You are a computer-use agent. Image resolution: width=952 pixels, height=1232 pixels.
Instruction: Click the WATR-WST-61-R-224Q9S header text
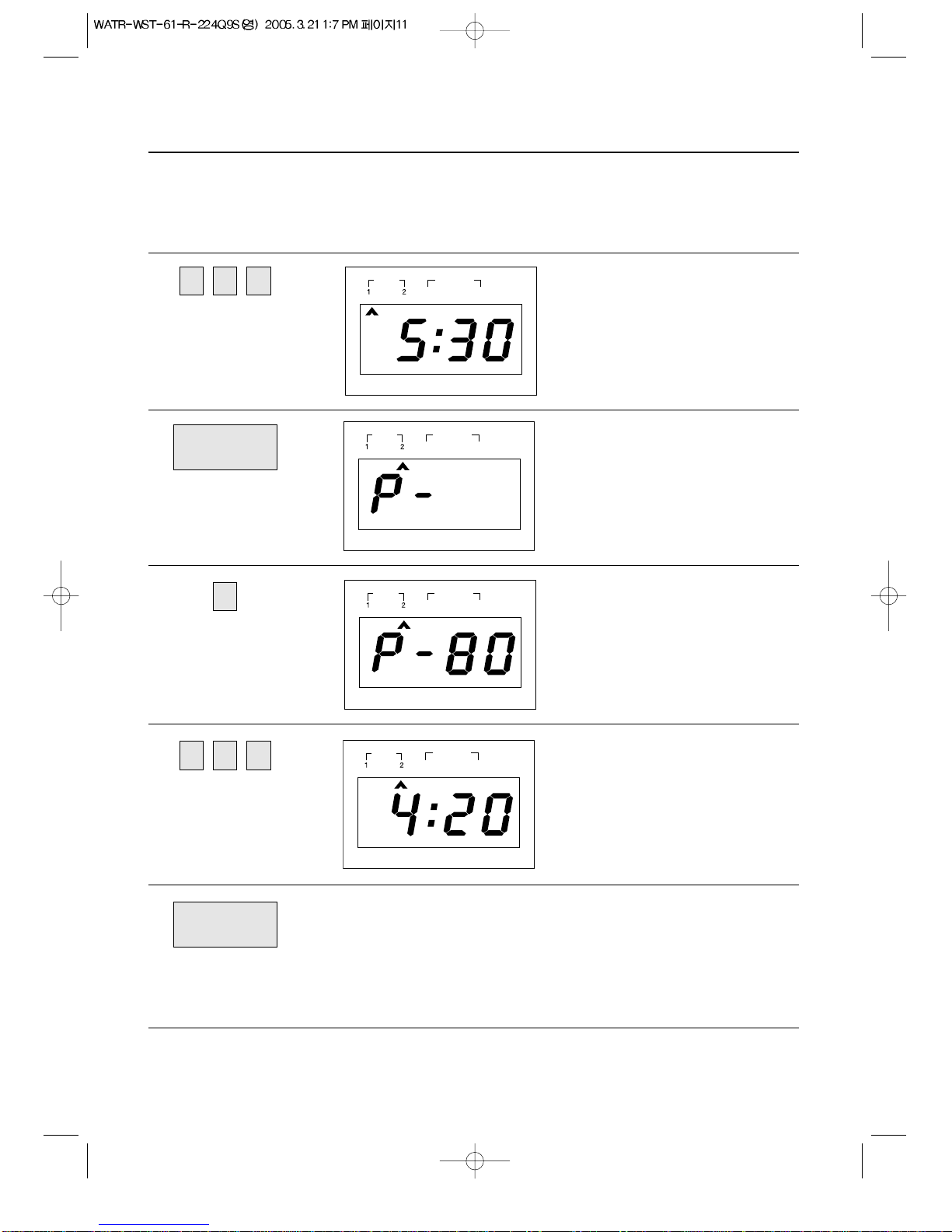[175, 25]
